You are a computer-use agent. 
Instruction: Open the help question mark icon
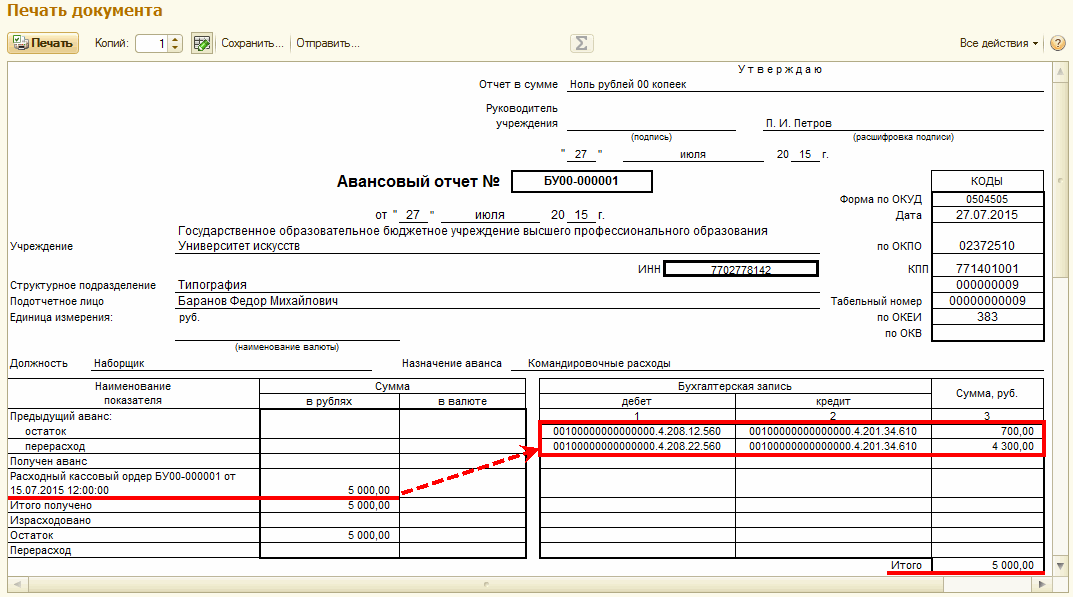pos(1057,43)
